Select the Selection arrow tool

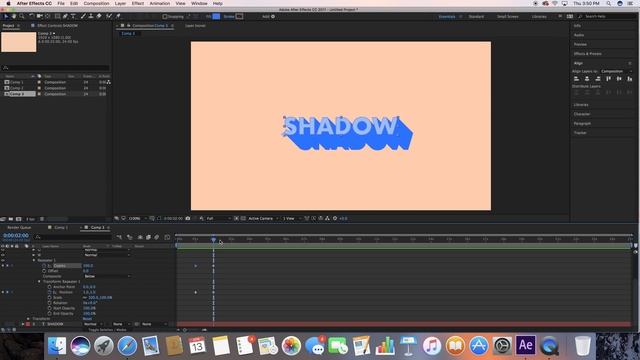[6, 16]
